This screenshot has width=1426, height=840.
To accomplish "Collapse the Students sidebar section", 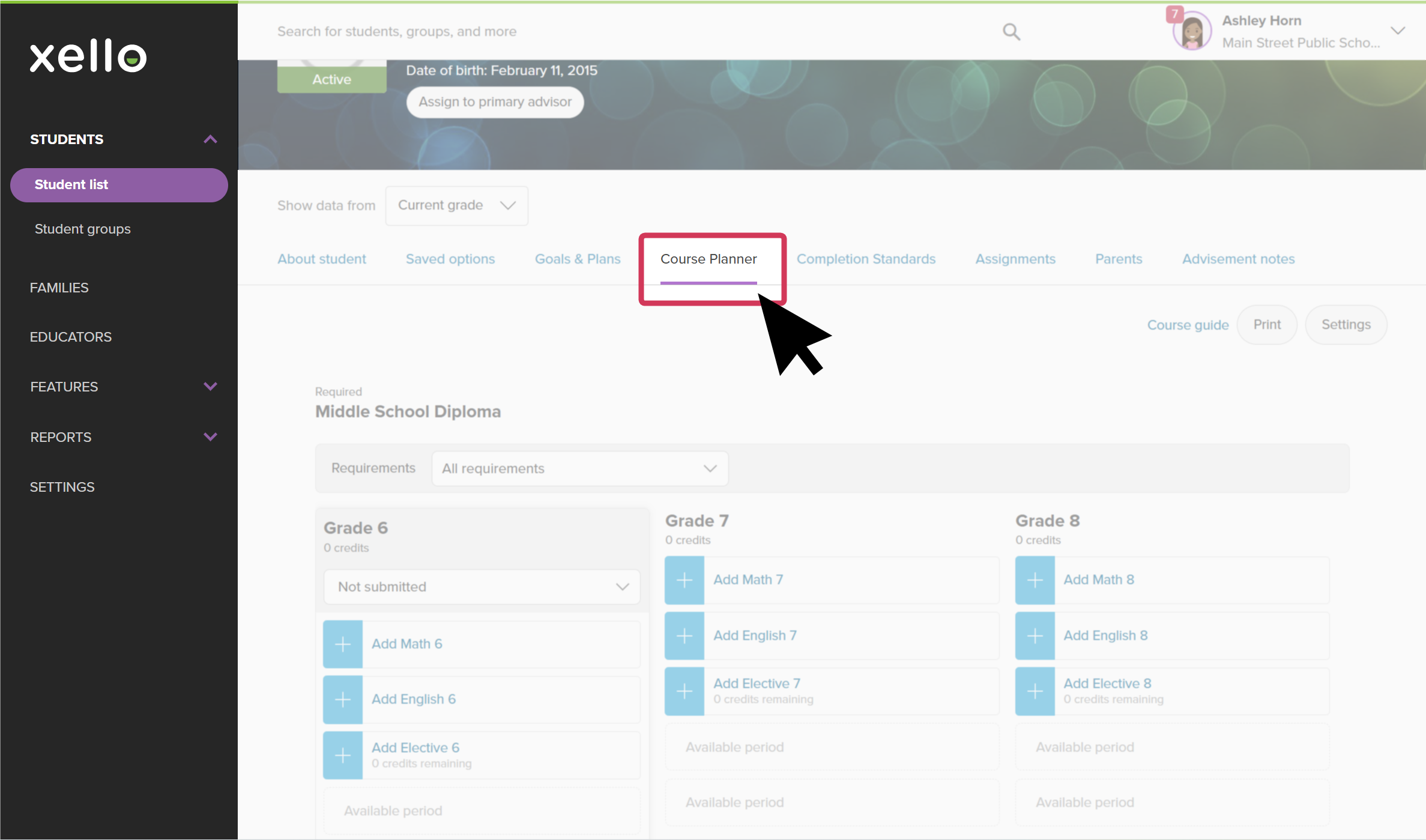I will coord(210,139).
